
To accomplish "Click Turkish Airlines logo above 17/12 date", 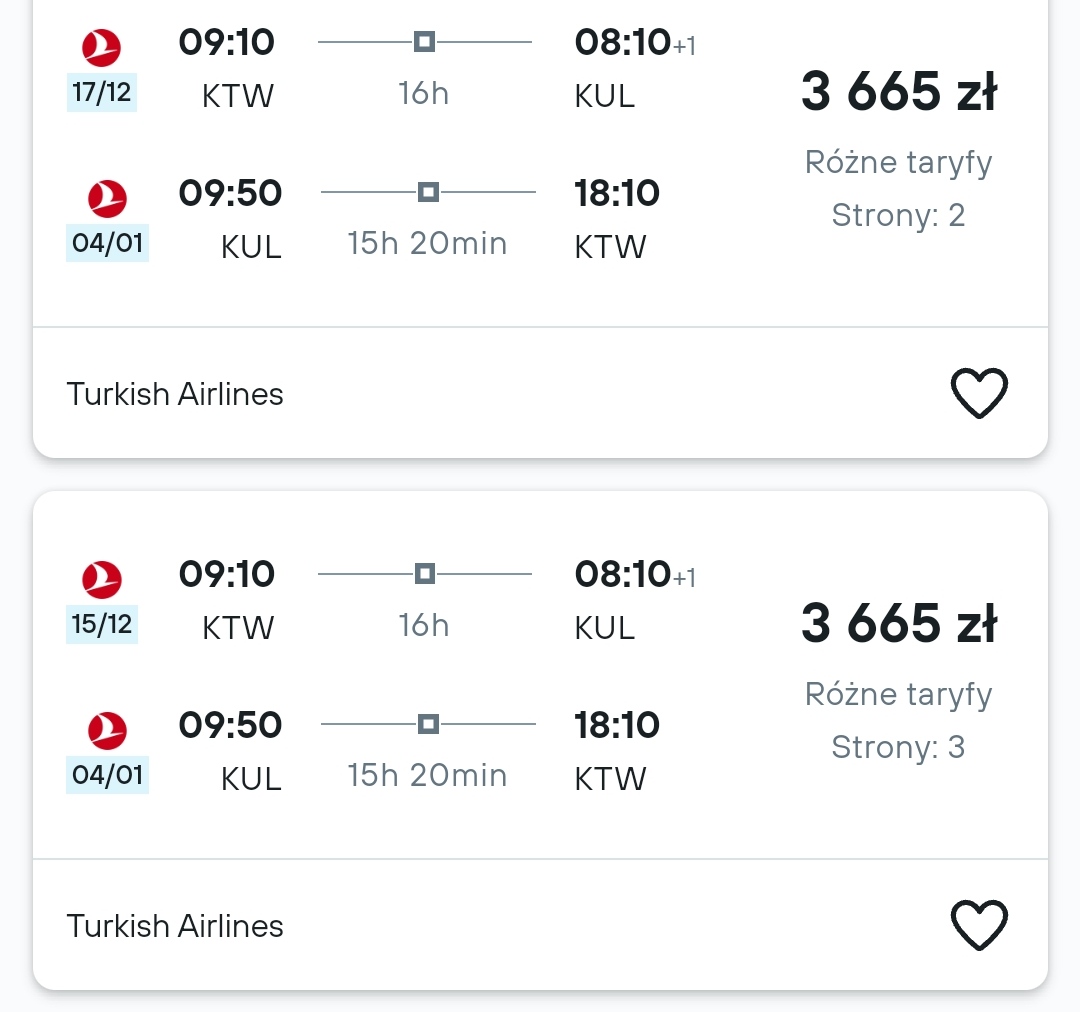I will pos(101,48).
